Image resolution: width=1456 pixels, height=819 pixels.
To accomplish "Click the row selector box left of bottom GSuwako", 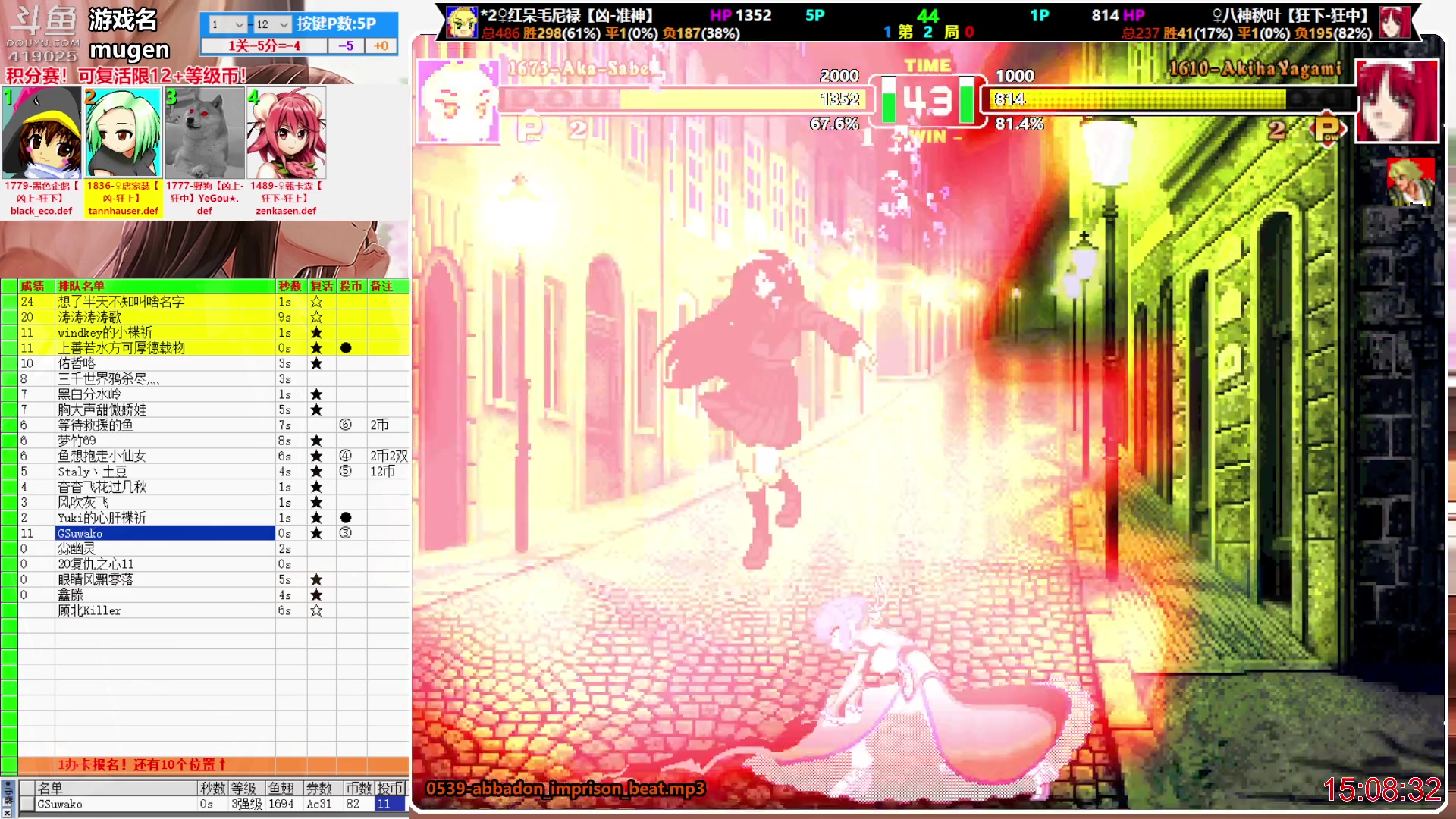I will coord(27,804).
